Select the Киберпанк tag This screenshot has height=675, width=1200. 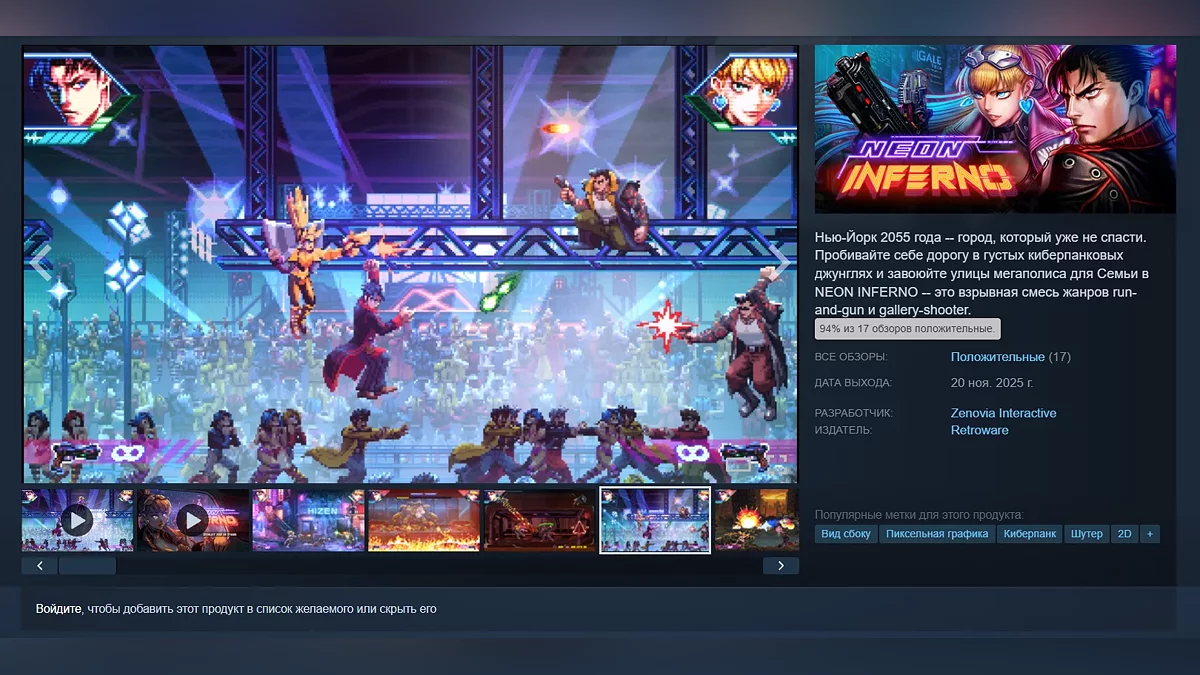pyautogui.click(x=1029, y=534)
